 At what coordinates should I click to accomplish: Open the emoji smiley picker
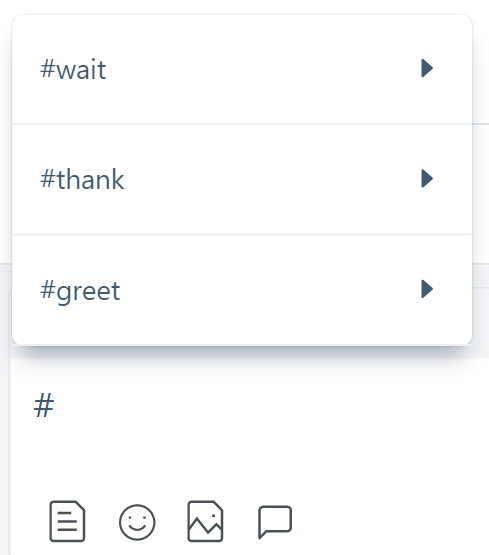(137, 522)
